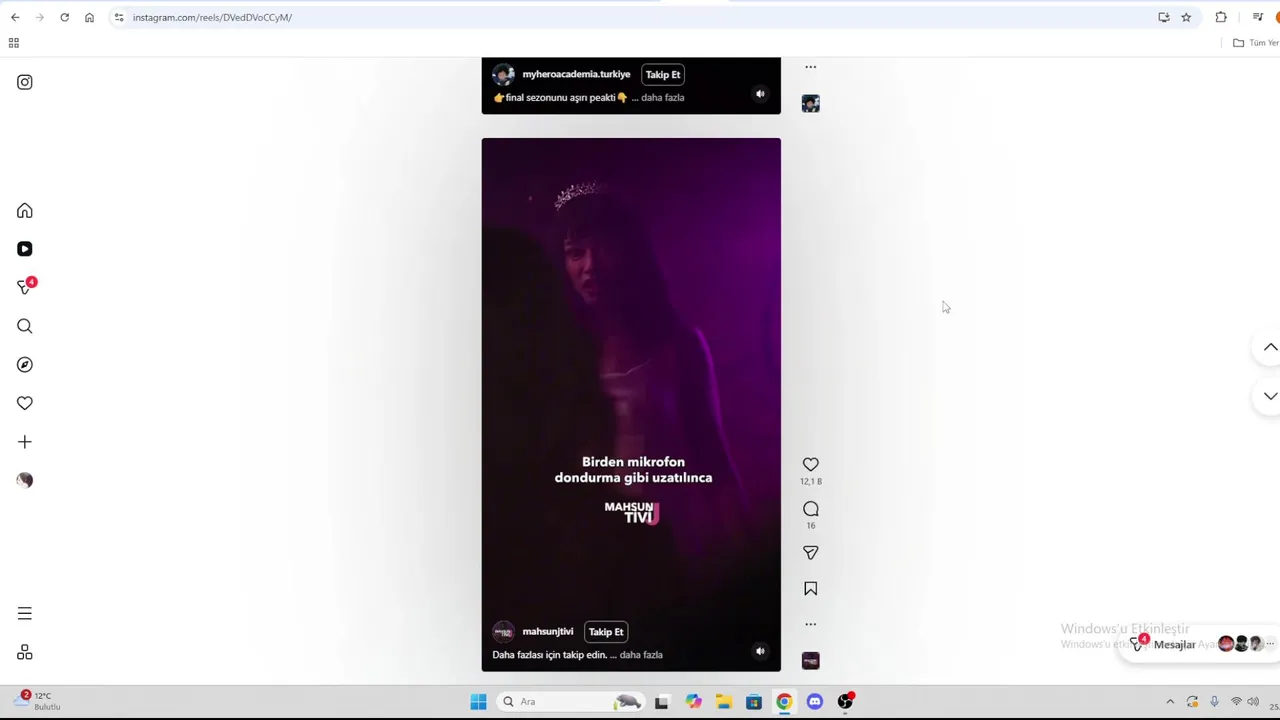The image size is (1280, 720).
Task: Open myheroacademia.turkiye profile picture on reel
Action: [x=503, y=75]
